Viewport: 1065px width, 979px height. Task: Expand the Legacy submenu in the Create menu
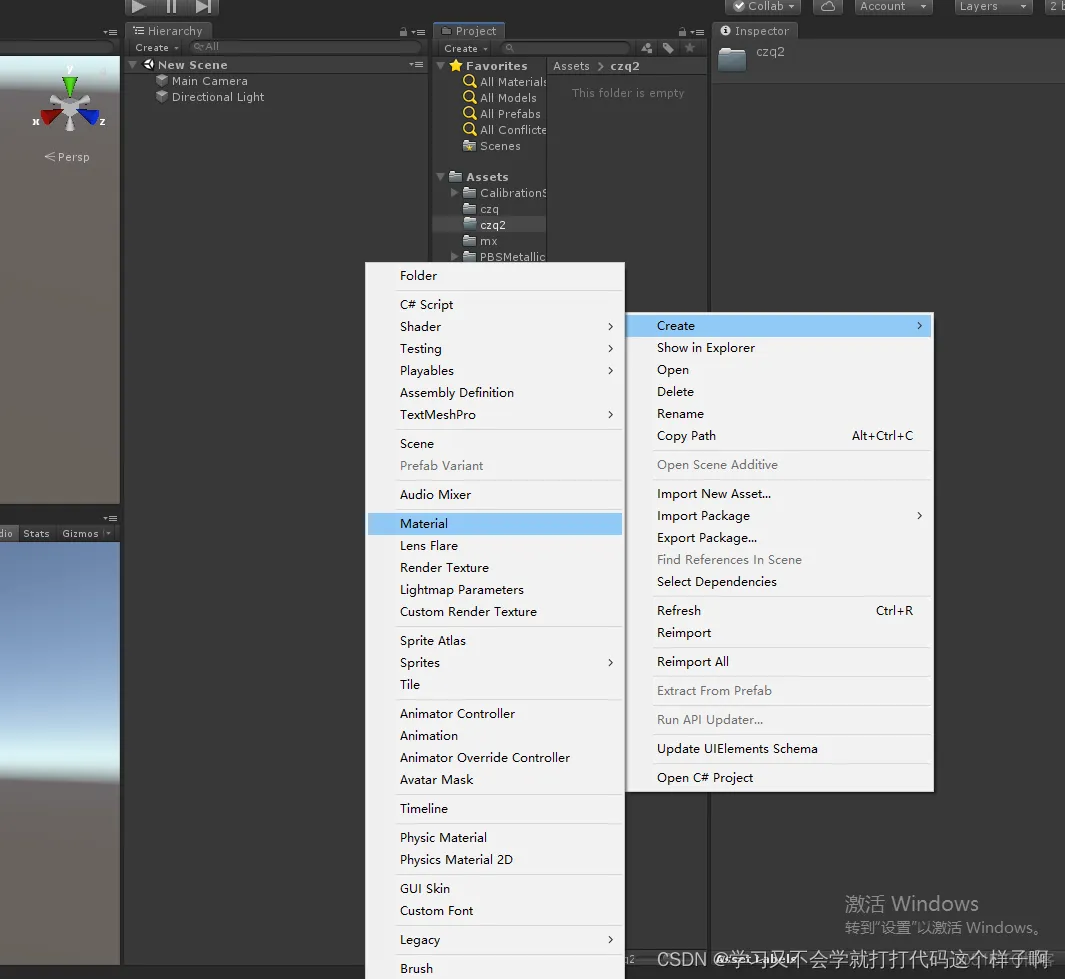[x=419, y=940]
